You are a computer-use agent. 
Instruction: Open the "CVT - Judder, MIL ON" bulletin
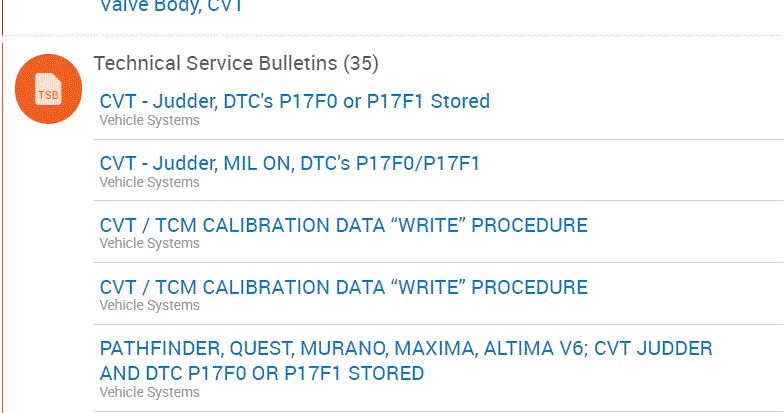tap(289, 163)
